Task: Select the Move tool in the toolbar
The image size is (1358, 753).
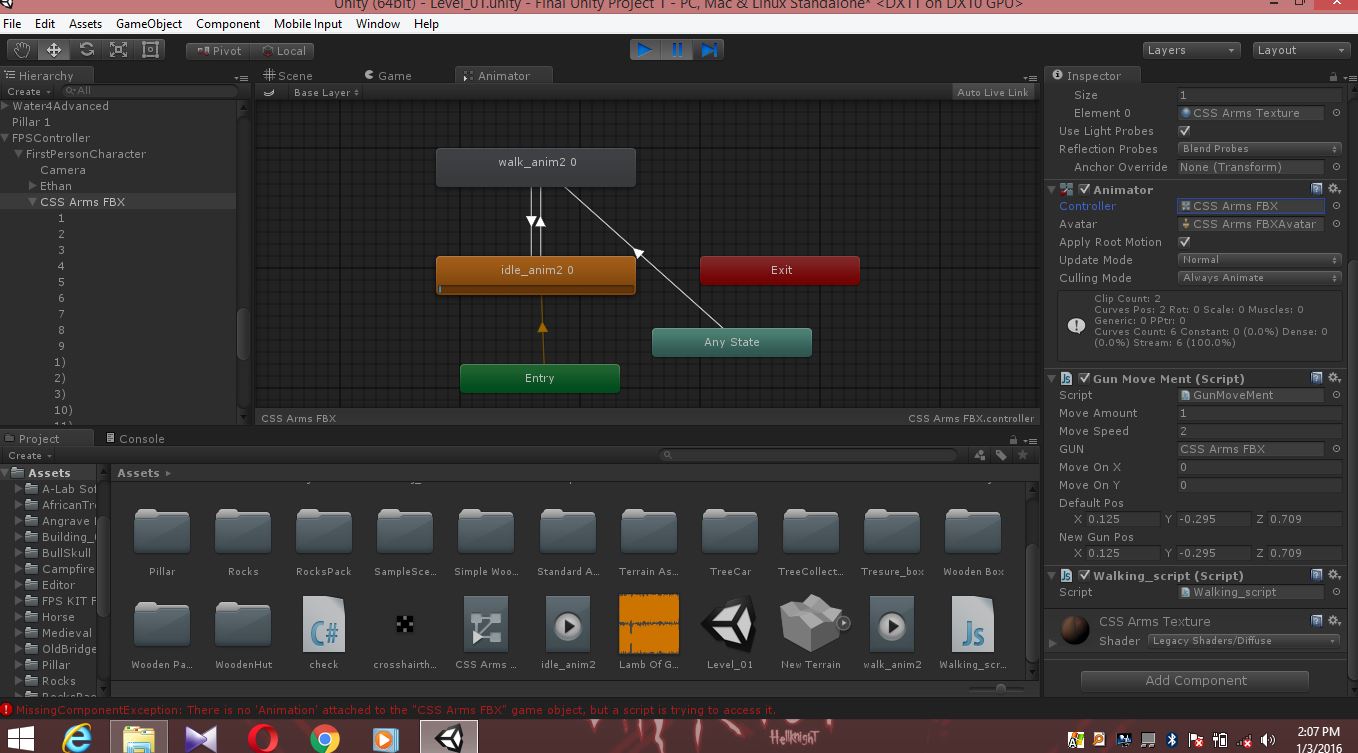Action: 54,50
